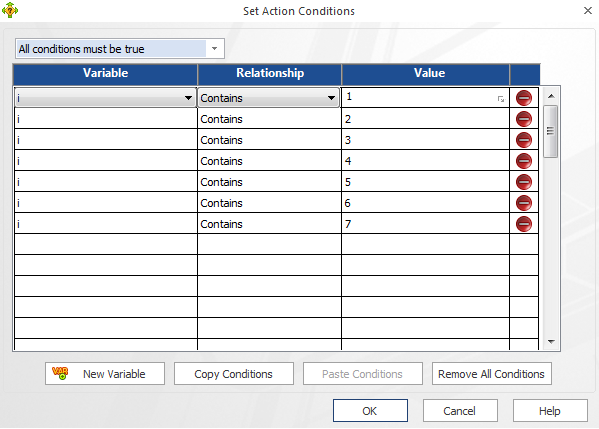Click the New Variable button
599x429 pixels.
coord(105,374)
